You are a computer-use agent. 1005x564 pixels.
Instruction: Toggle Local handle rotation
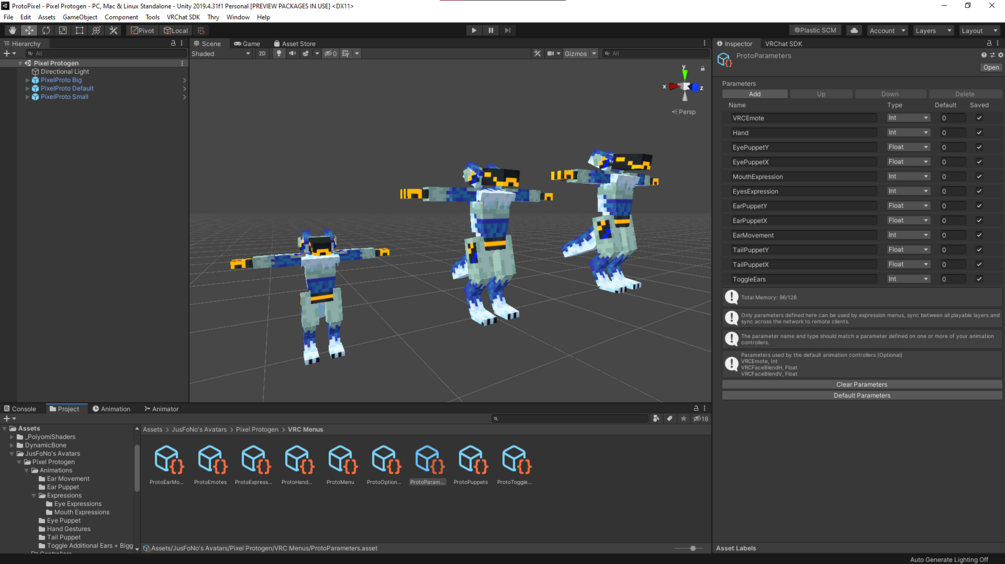pos(175,30)
